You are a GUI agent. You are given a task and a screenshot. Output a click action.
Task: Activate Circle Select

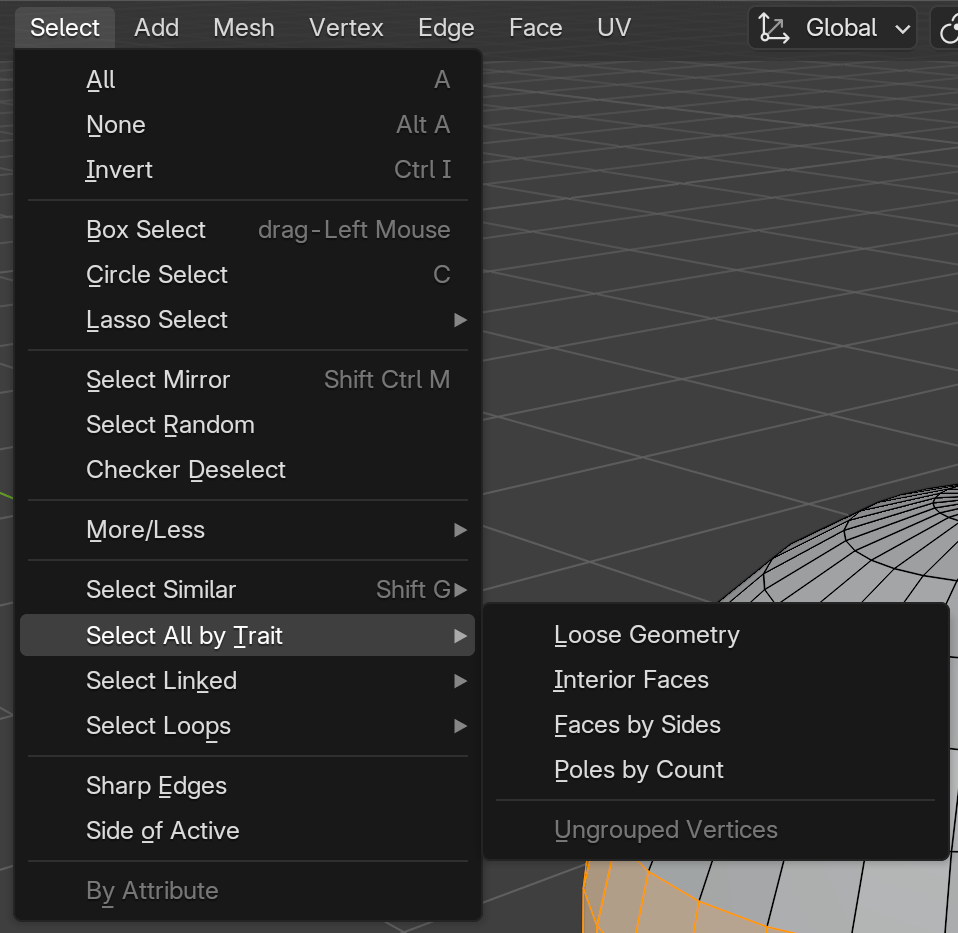pos(247,275)
